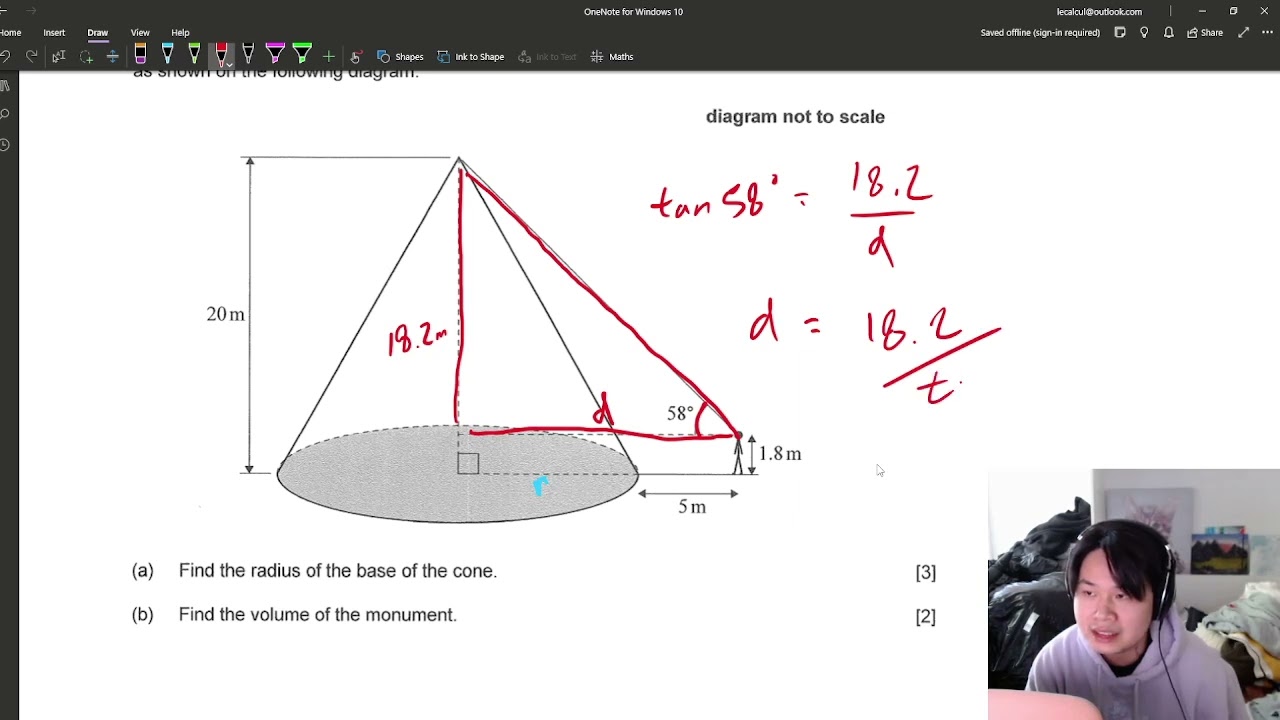
Task: Share the notebook page
Action: 1205,32
